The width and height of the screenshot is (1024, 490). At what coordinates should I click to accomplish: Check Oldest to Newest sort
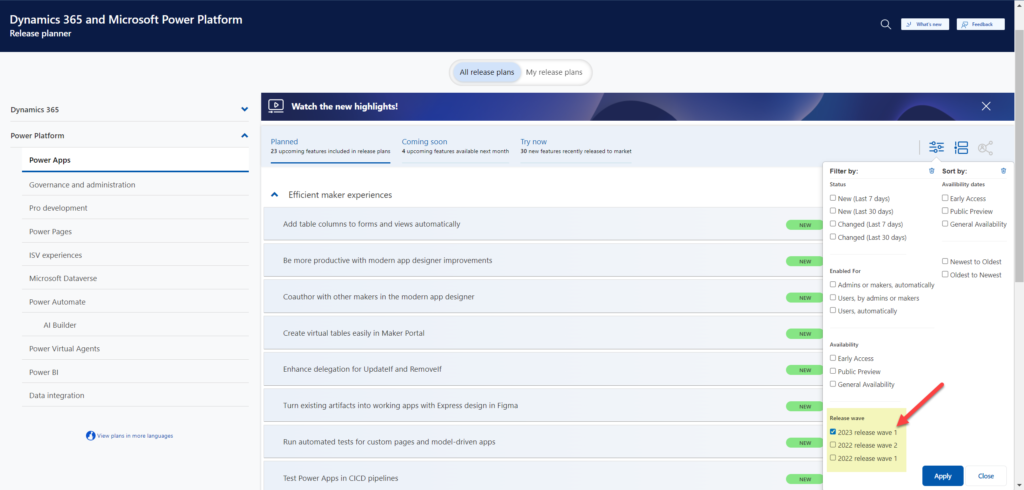tap(945, 274)
